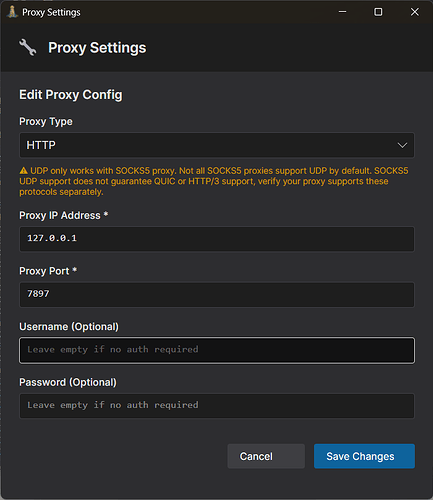Close the Proxy Settings window

414,12
